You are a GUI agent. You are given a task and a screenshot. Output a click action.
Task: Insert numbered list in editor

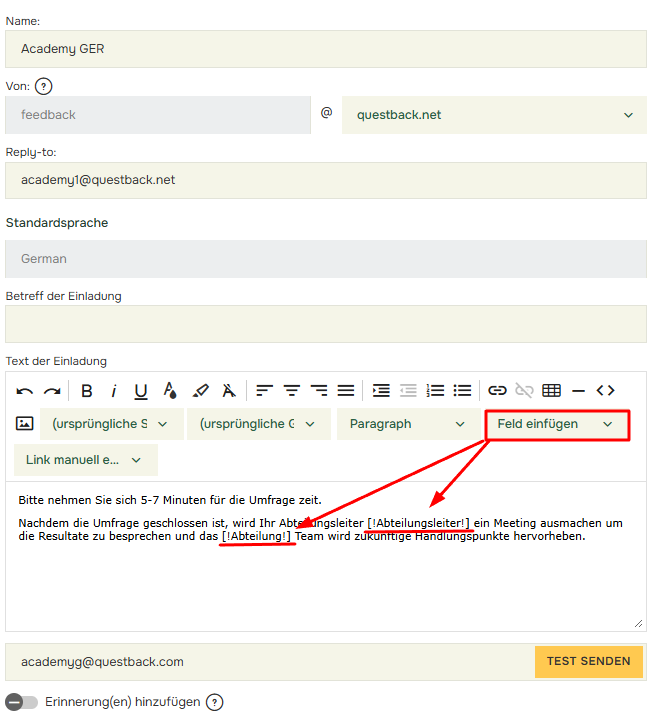[435, 391]
